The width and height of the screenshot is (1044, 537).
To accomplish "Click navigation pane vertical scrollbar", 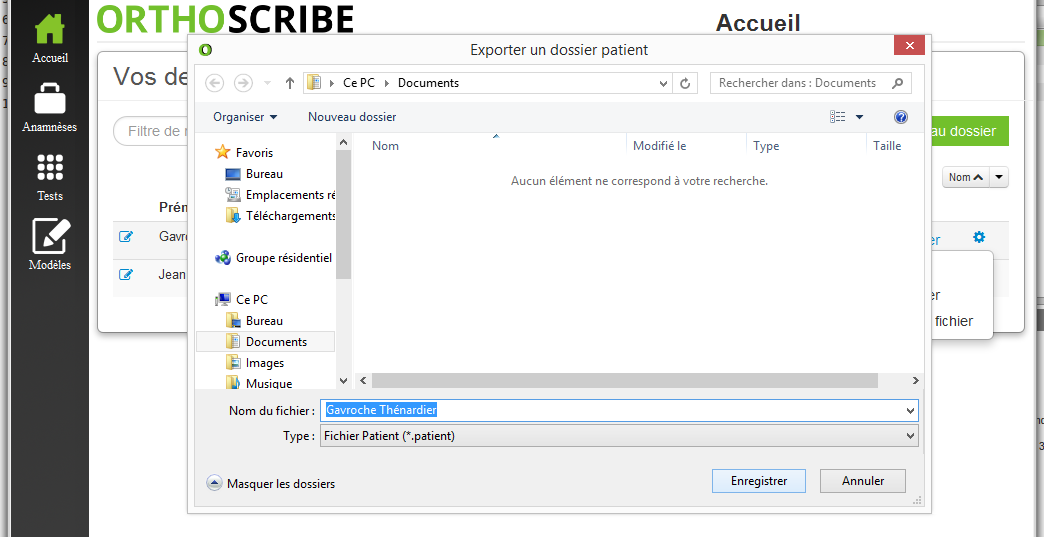I will [x=344, y=214].
